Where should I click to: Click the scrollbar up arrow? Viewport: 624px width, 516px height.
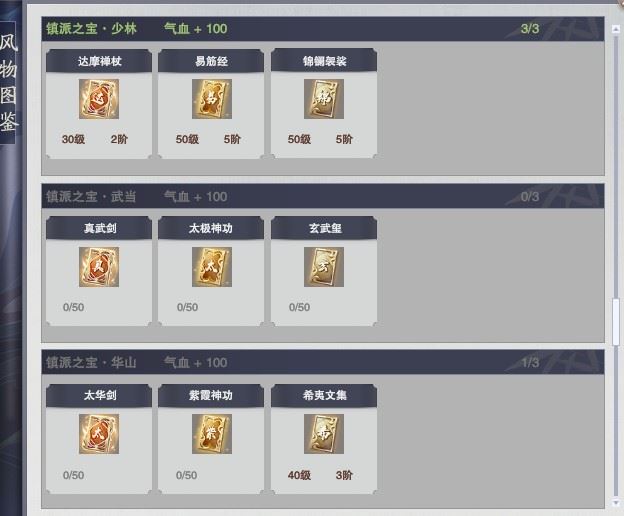616,29
